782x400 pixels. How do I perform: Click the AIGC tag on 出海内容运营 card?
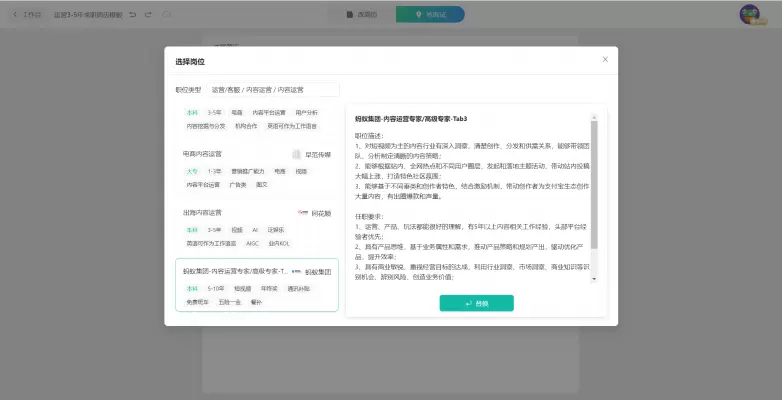(251, 243)
